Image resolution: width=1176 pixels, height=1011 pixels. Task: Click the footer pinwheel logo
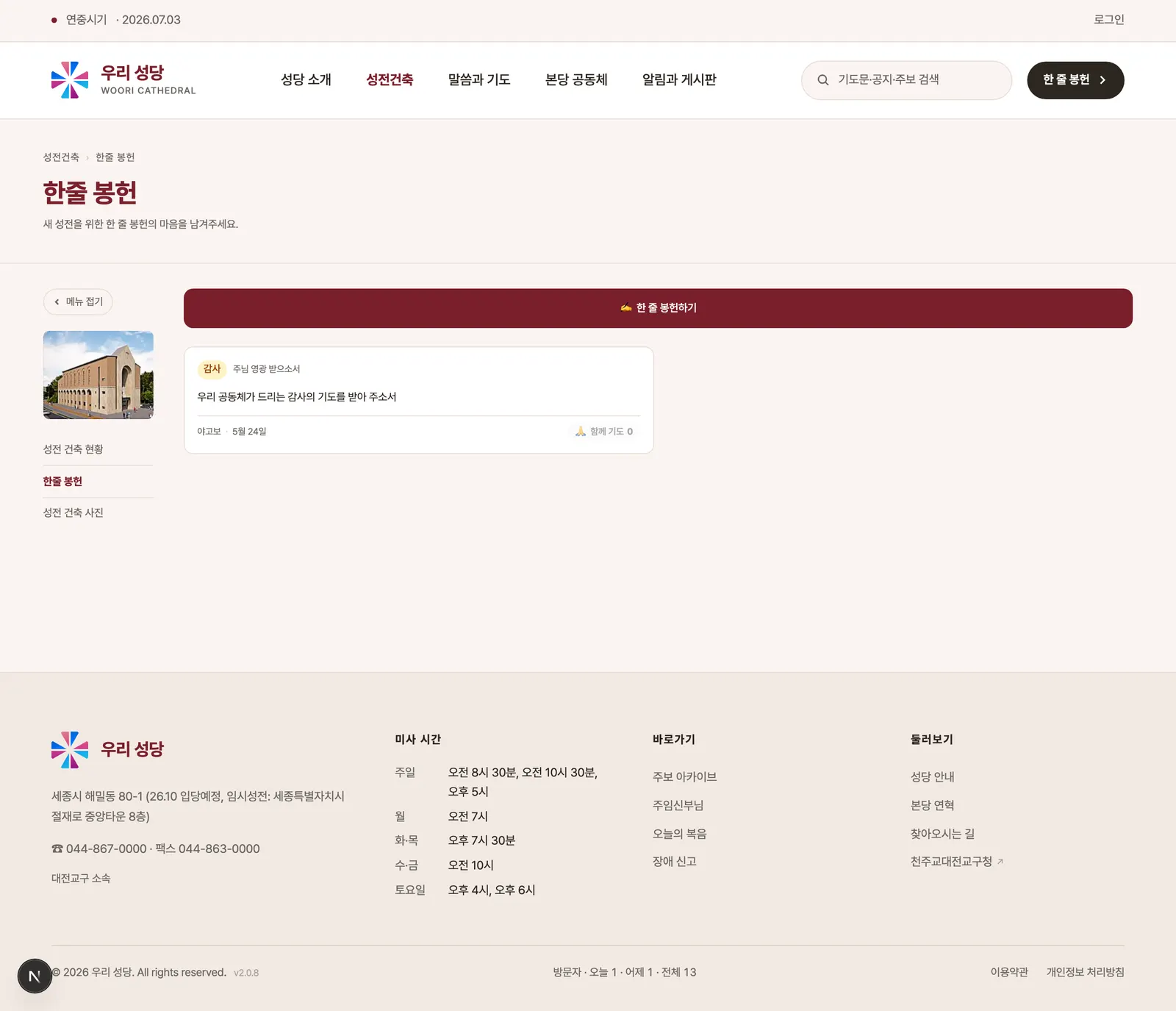(70, 750)
